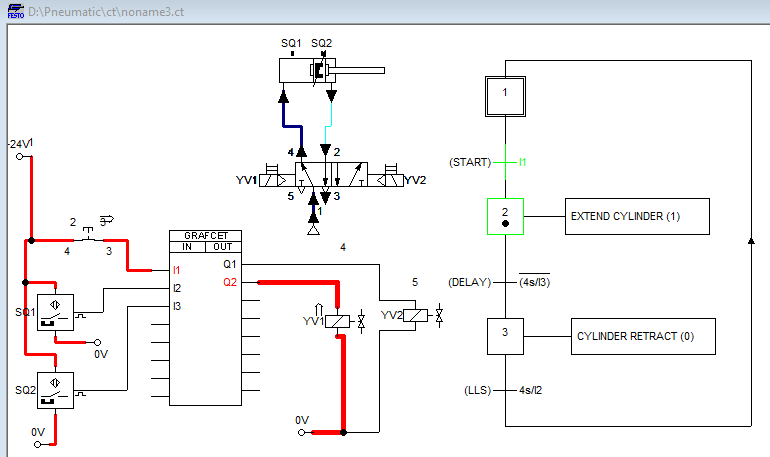This screenshot has height=457, width=770.
Task: Click the (LLS) transition label
Action: click(x=478, y=391)
